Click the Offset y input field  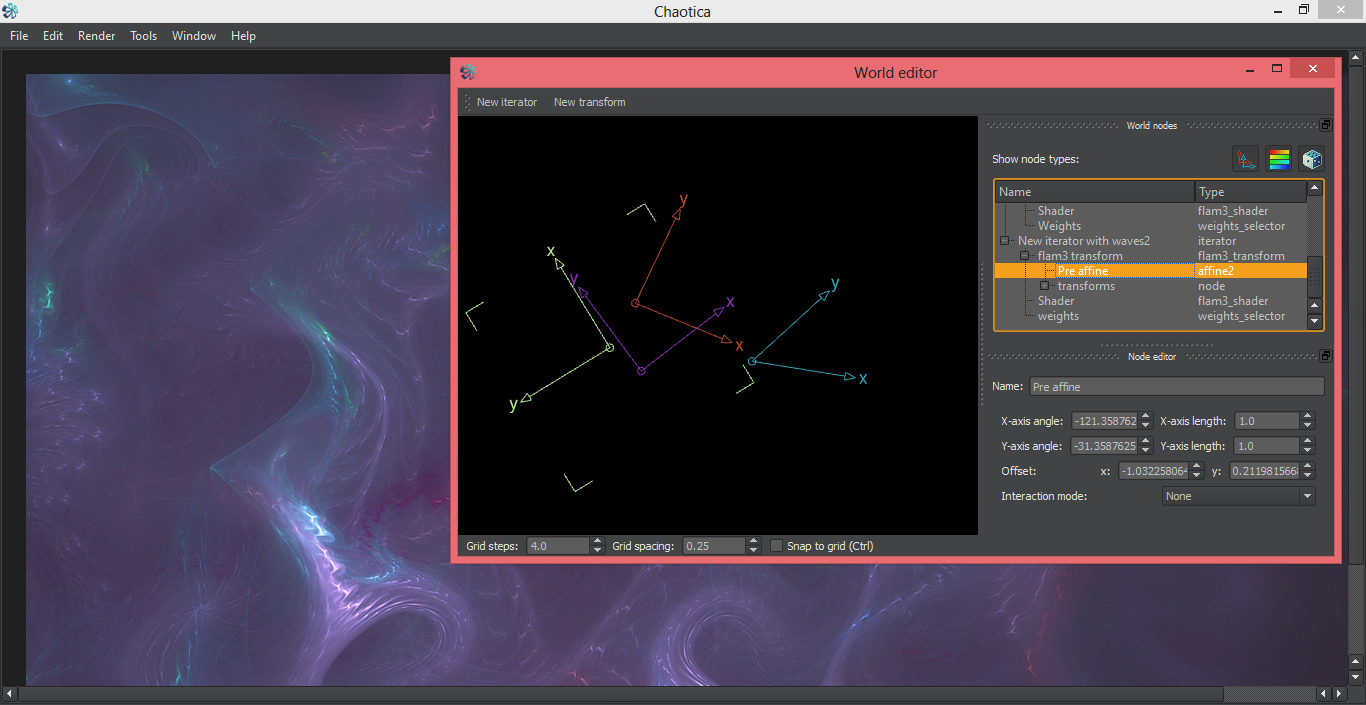pos(1265,471)
